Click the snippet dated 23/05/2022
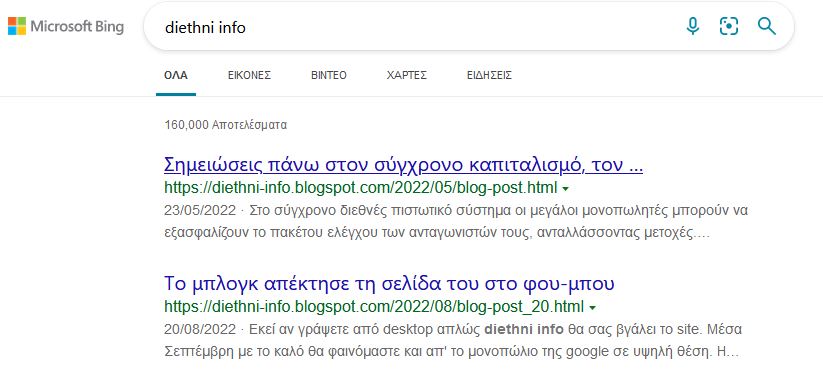 point(456,223)
